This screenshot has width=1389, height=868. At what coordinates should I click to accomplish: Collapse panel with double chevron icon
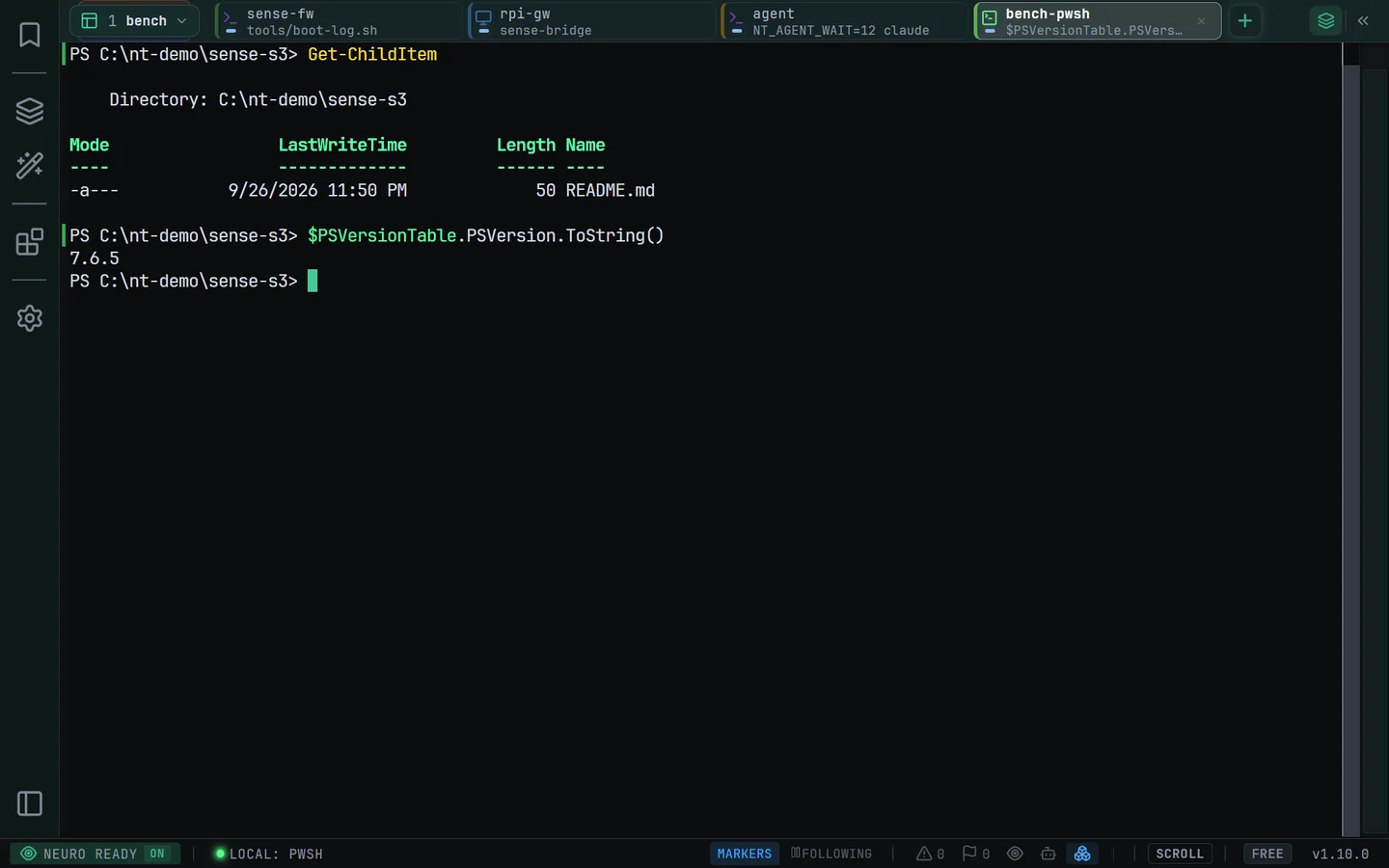tap(1363, 20)
